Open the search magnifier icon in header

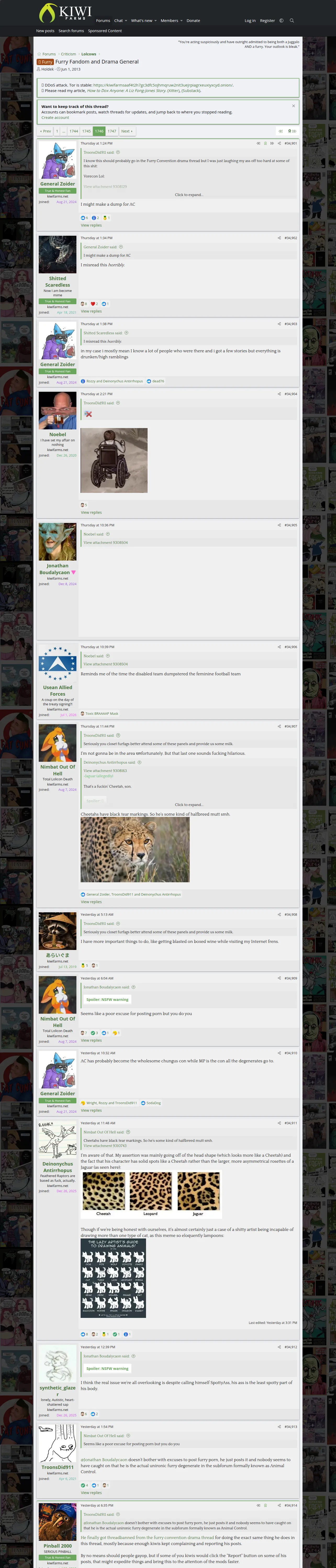coord(292,21)
